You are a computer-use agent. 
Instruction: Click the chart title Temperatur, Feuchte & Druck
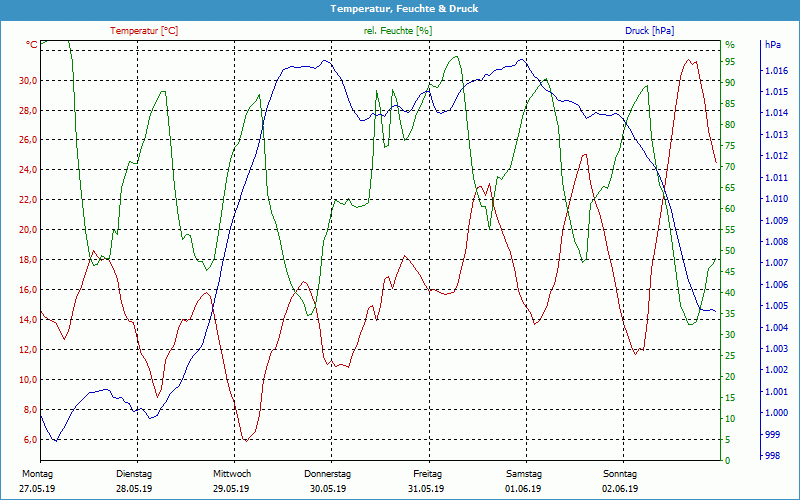coord(404,9)
